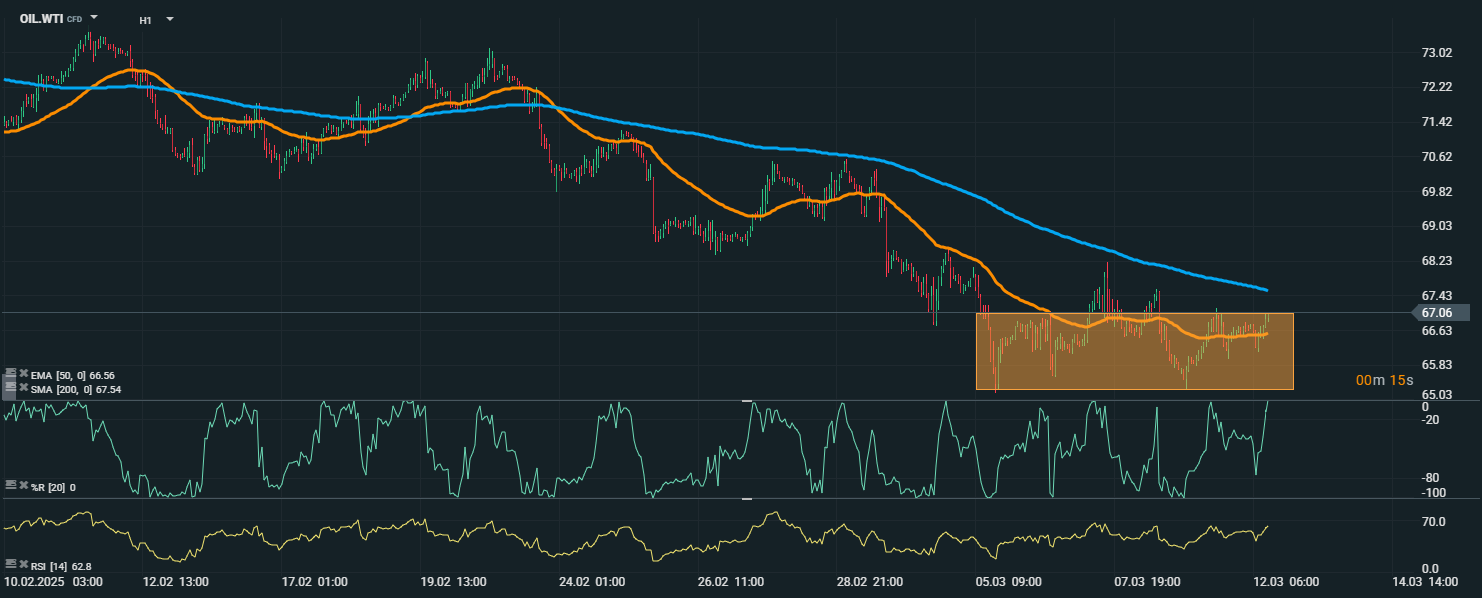
Task: Click the 66.63 price axis label
Action: 1436,330
